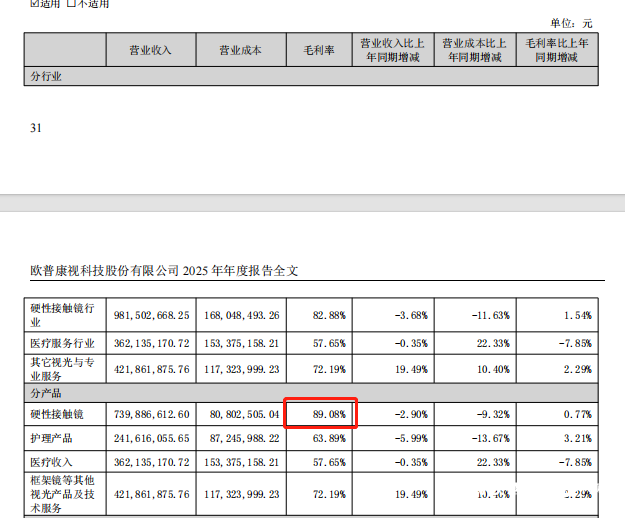Click the unchecked 不适用 checkbox
Viewport: 625px width, 518px height.
coord(72,3)
